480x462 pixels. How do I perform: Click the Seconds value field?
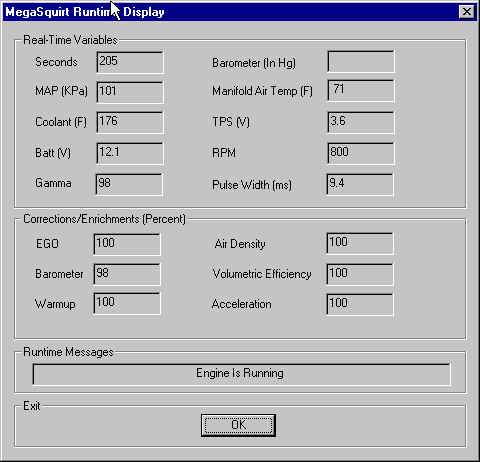click(130, 62)
